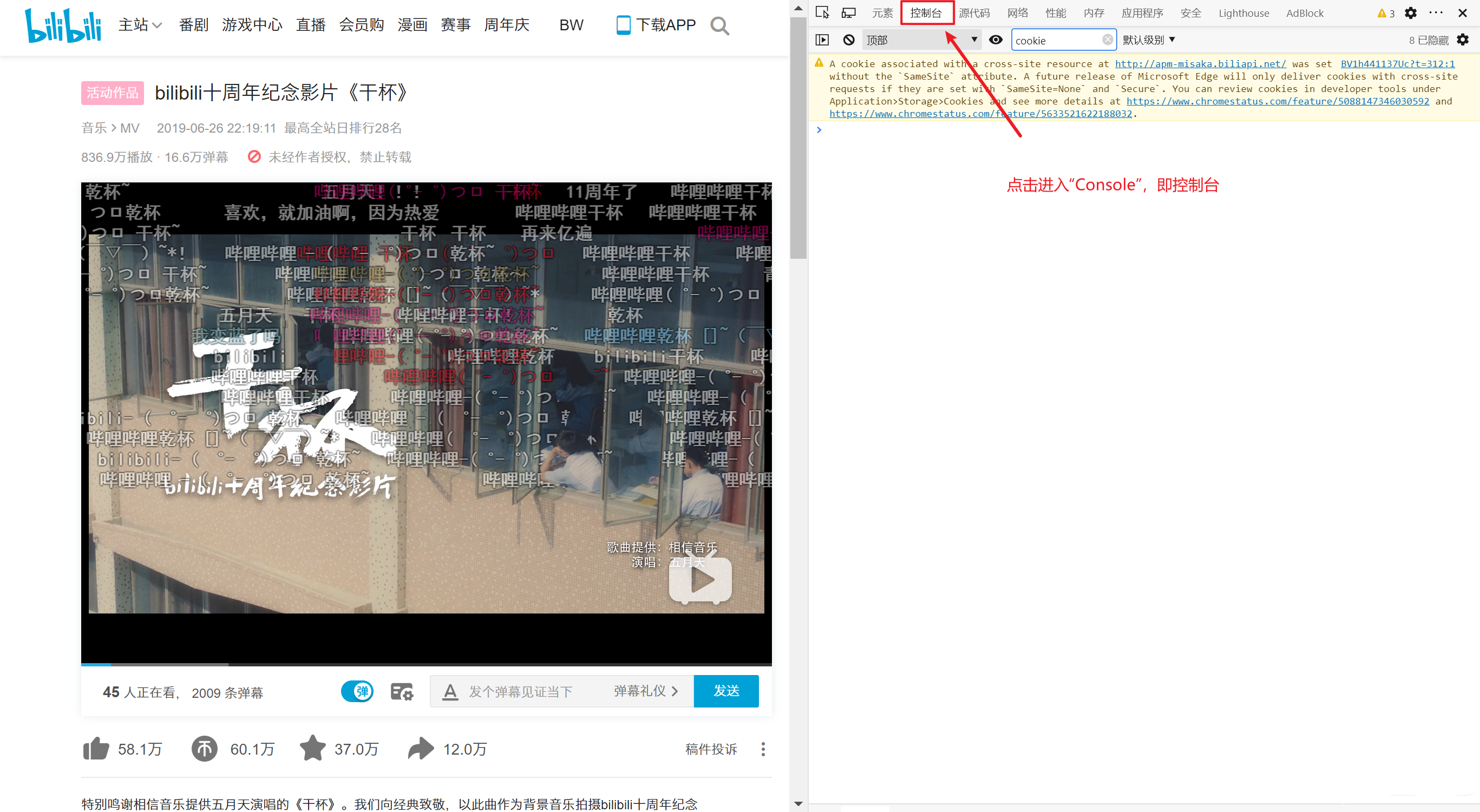Click the thumbs-up like icon
Screen dimensions: 1480x812
pyautogui.click(x=96, y=749)
